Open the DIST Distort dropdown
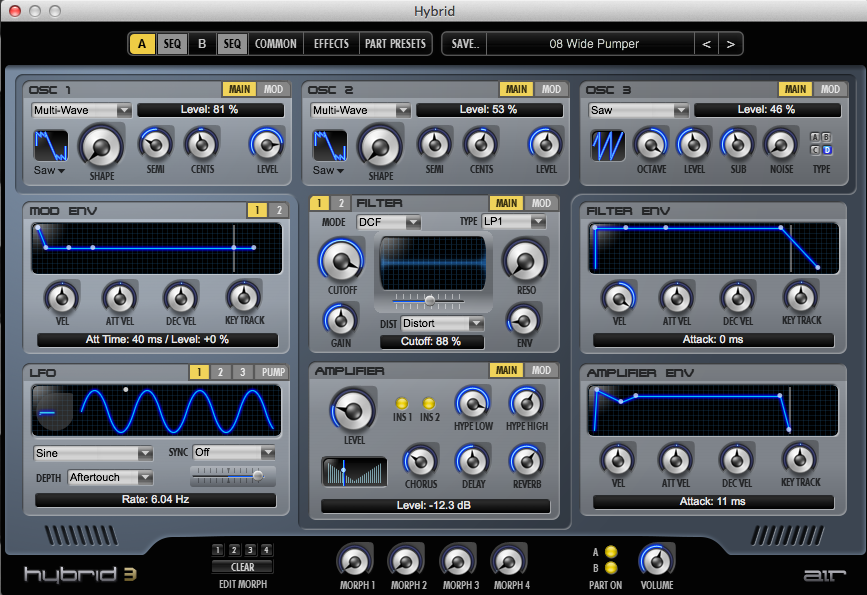This screenshot has width=867, height=595. click(x=442, y=323)
